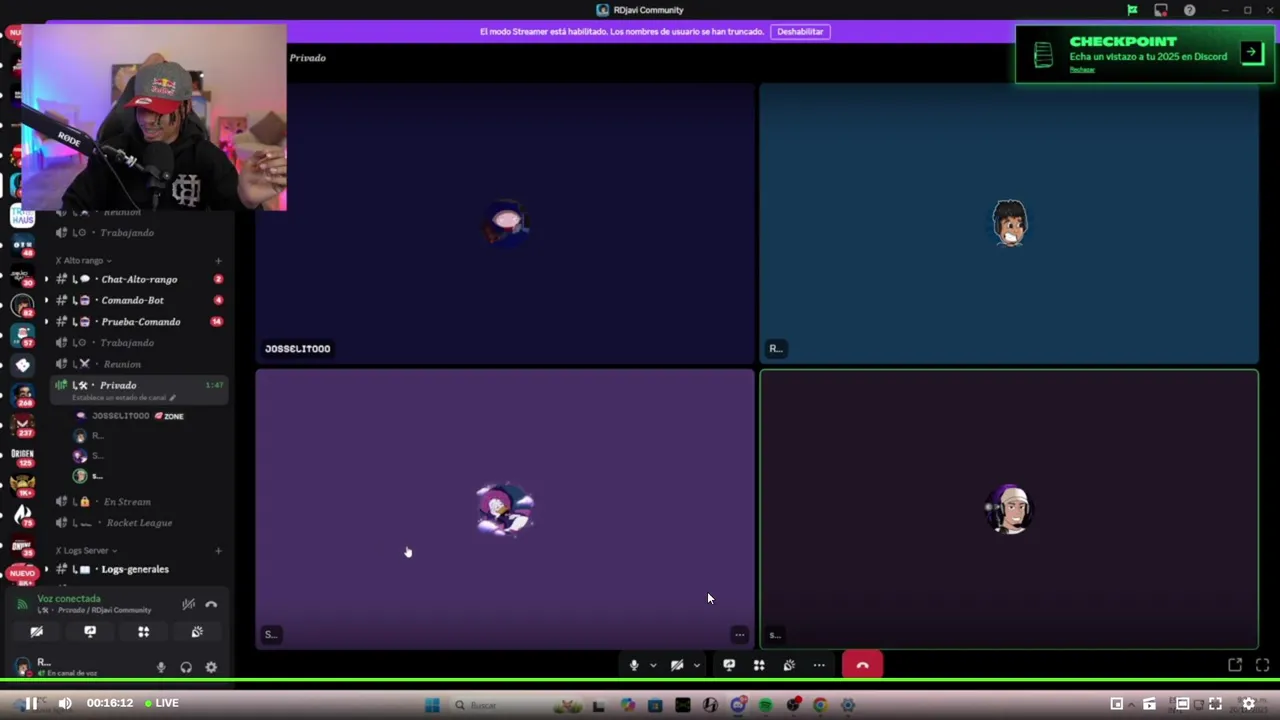The height and width of the screenshot is (720, 1280).
Task: Open more options in call control bar
Action: [819, 665]
